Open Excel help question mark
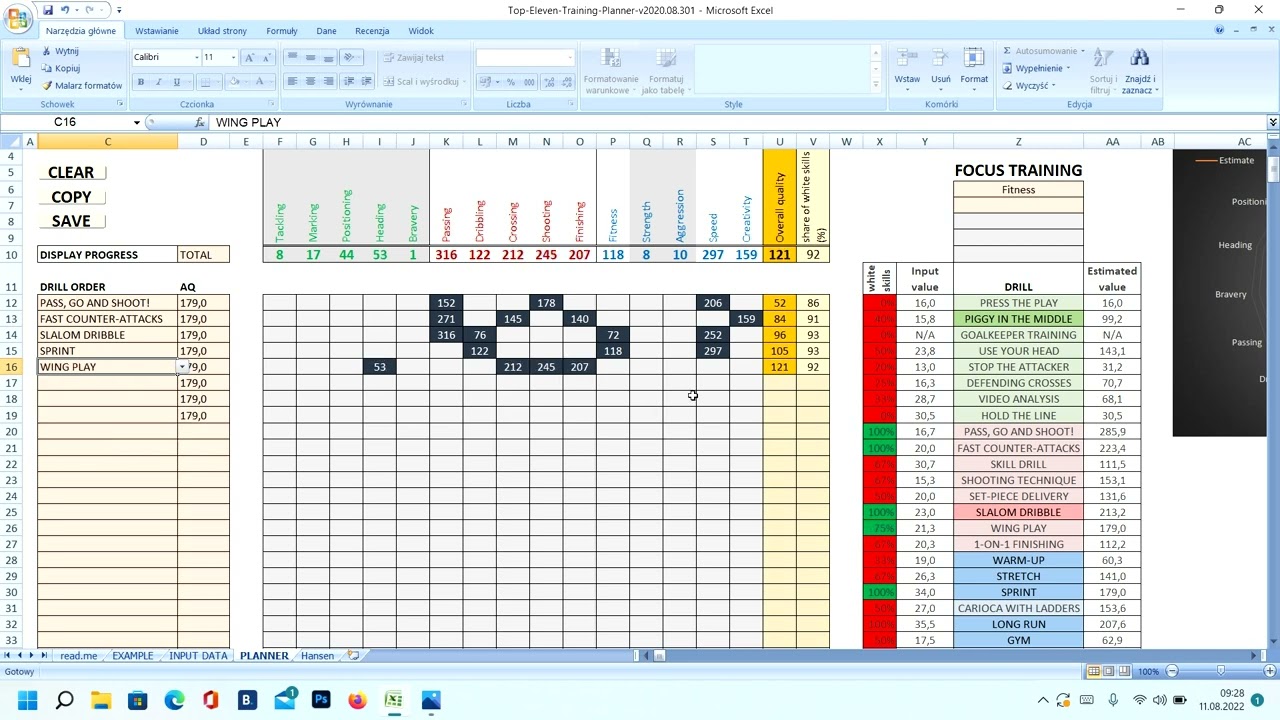Viewport: 1280px width, 720px height. tap(1220, 31)
